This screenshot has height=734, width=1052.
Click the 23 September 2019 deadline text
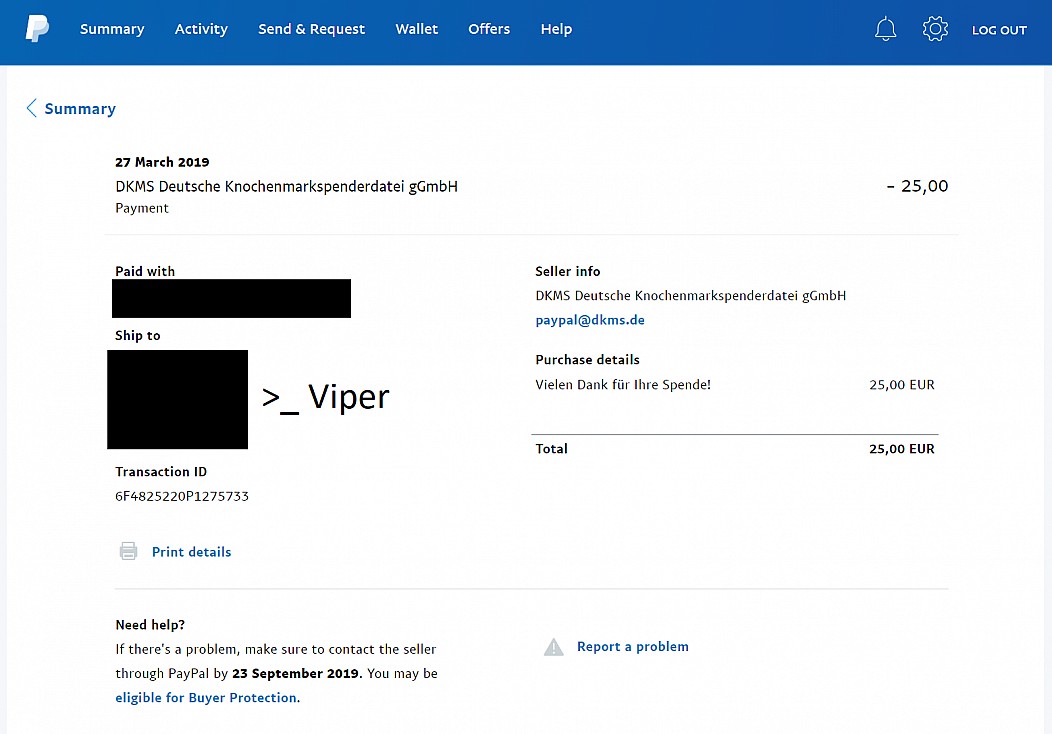click(295, 673)
